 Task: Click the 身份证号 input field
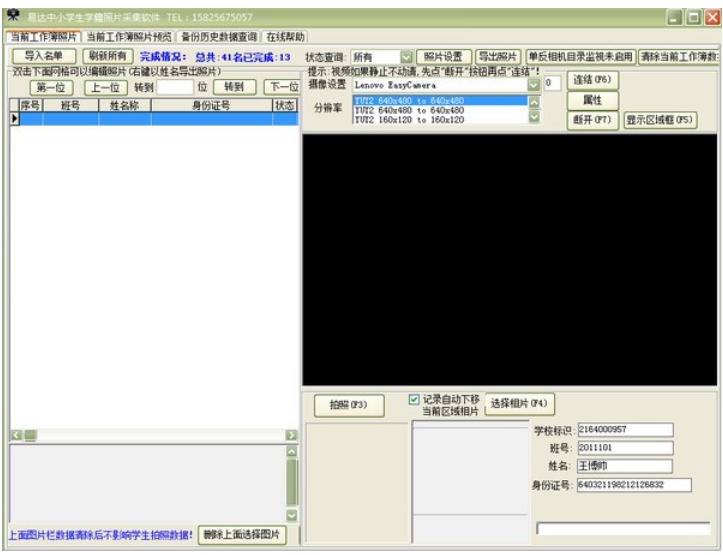click(x=634, y=485)
